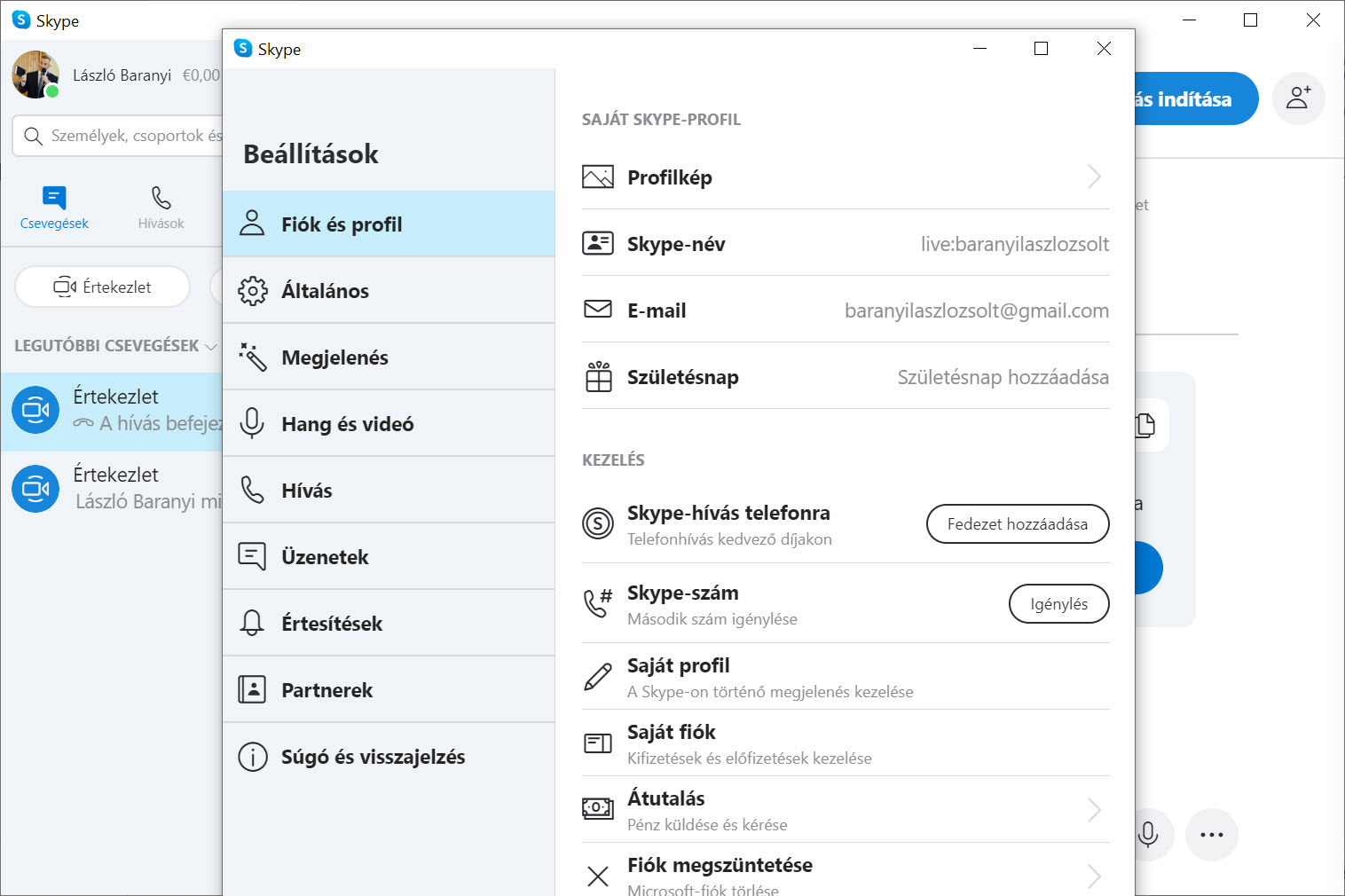1345x896 pixels.
Task: Click the Saját profil pencil icon
Action: click(598, 677)
